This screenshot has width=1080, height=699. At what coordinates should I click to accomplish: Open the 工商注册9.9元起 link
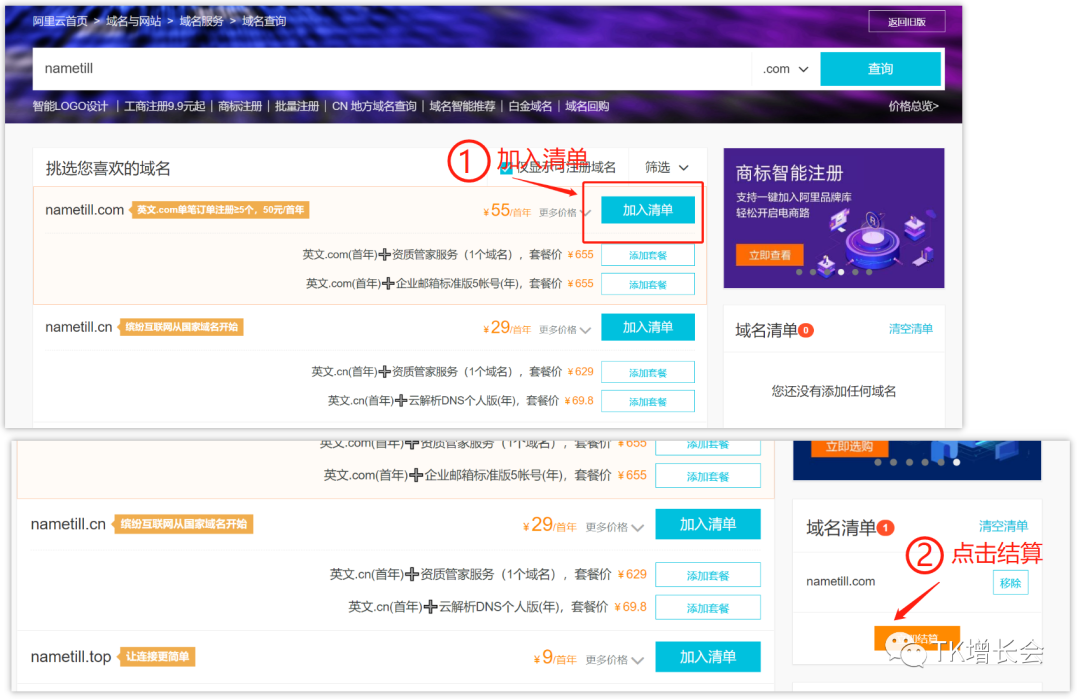pos(165,106)
